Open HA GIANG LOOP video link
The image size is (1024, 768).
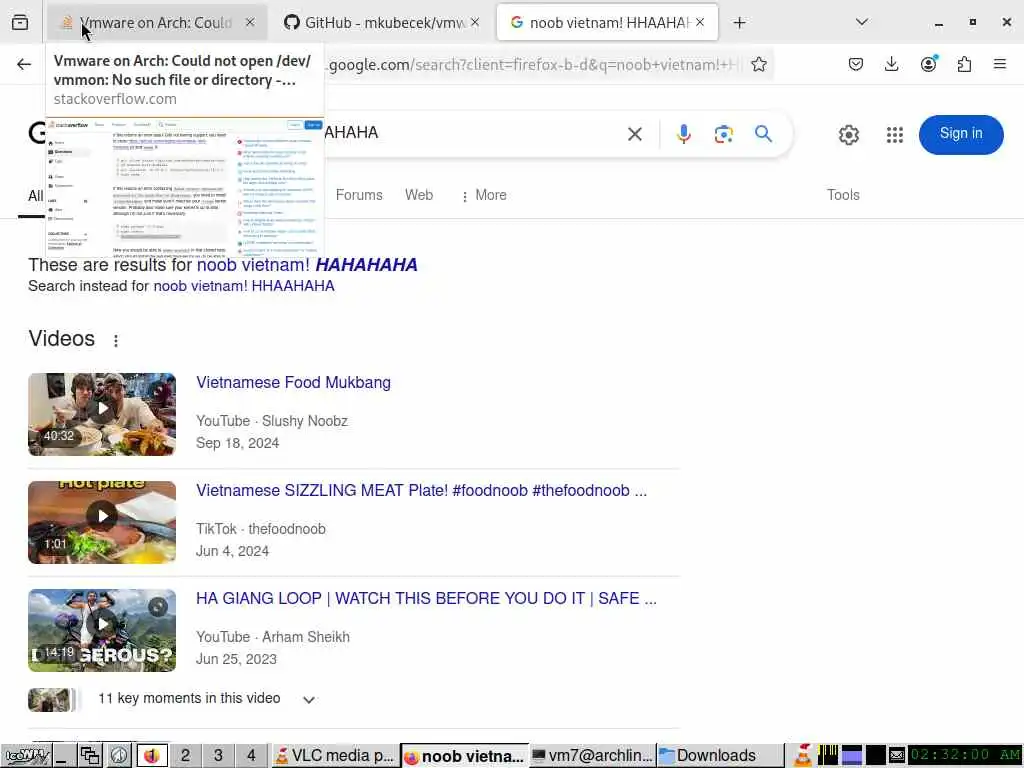tap(426, 598)
